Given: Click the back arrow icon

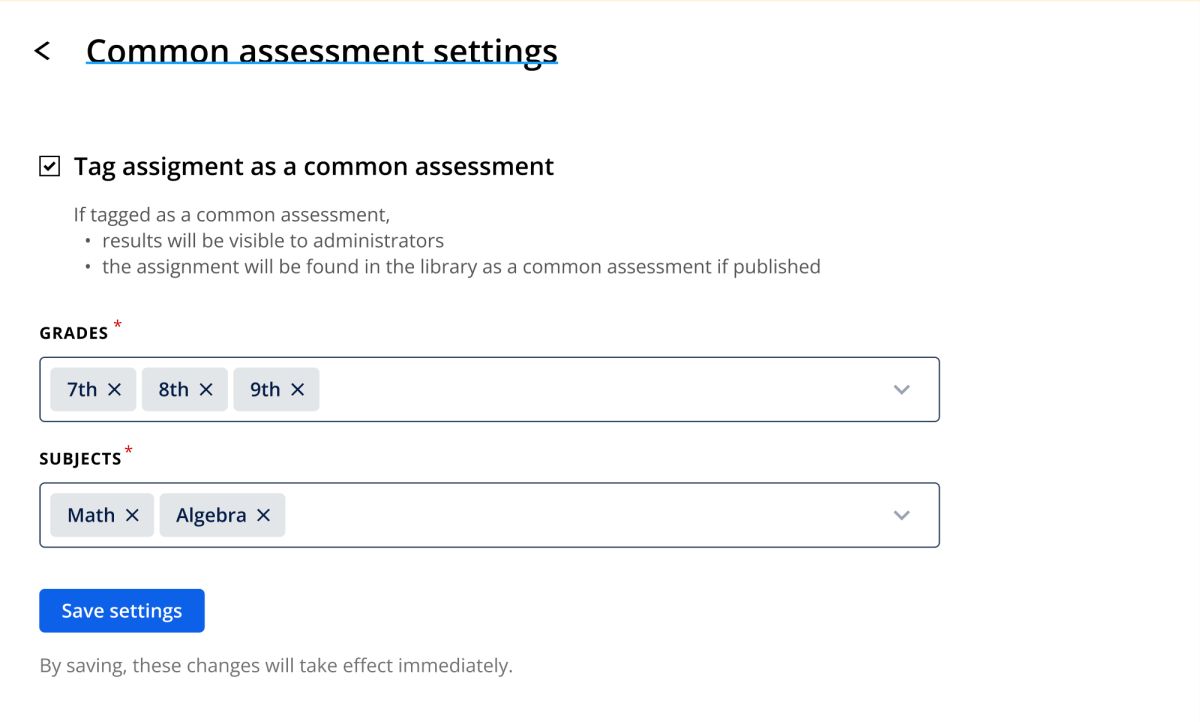Looking at the screenshot, I should pyautogui.click(x=42, y=51).
